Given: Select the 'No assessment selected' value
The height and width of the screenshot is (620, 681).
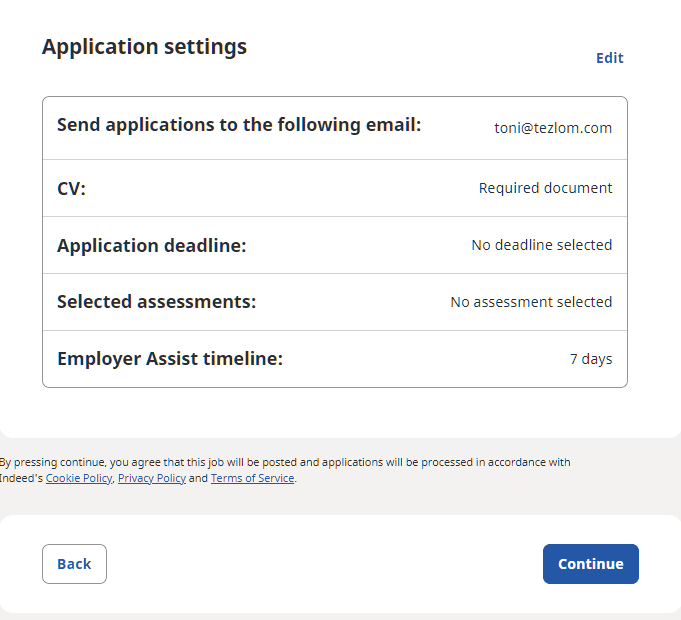Looking at the screenshot, I should 531,302.
